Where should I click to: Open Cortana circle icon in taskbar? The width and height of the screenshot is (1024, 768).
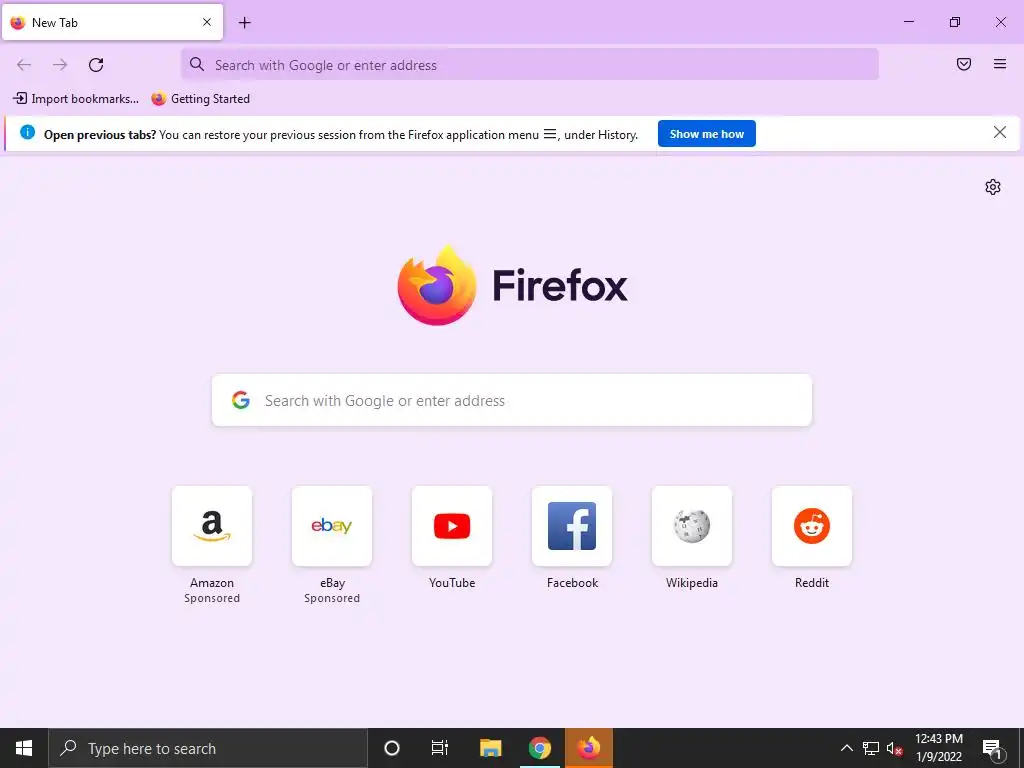392,748
